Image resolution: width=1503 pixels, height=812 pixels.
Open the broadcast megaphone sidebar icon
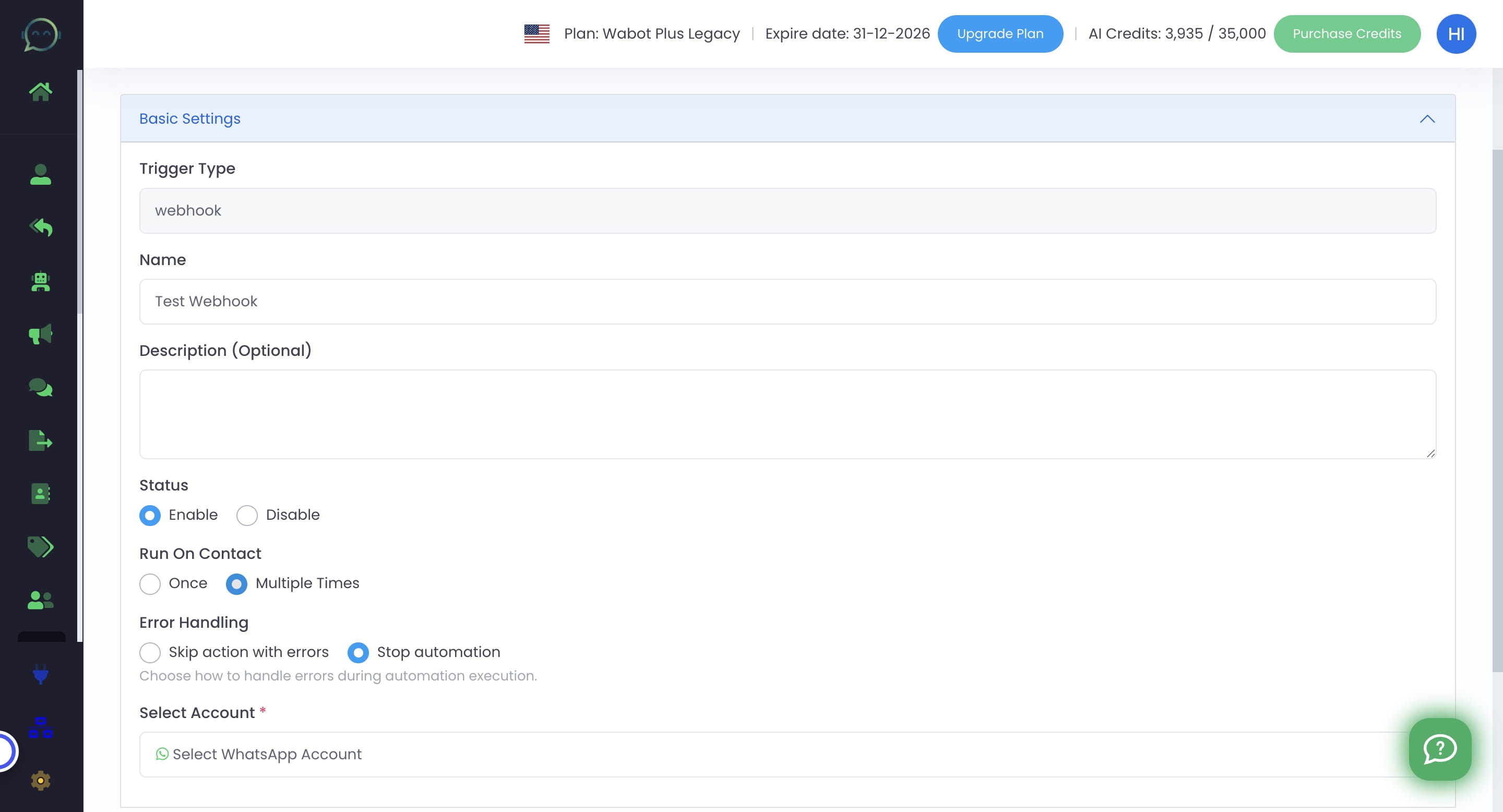pyautogui.click(x=40, y=335)
